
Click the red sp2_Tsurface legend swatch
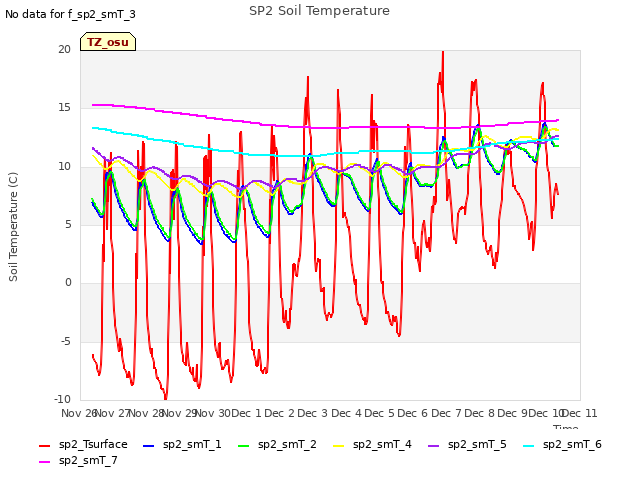click(44, 446)
